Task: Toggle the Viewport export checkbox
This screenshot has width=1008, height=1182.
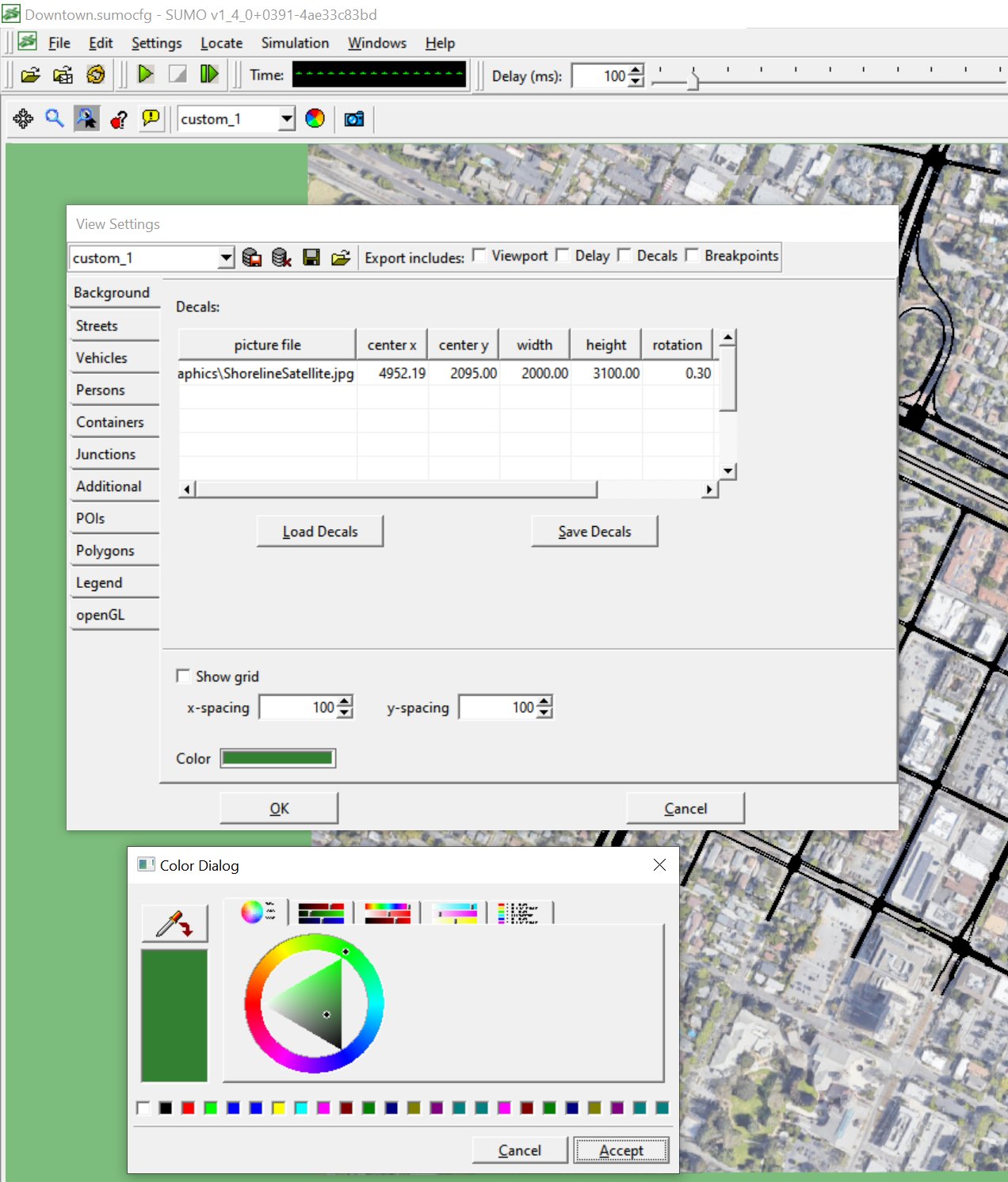Action: (x=479, y=255)
